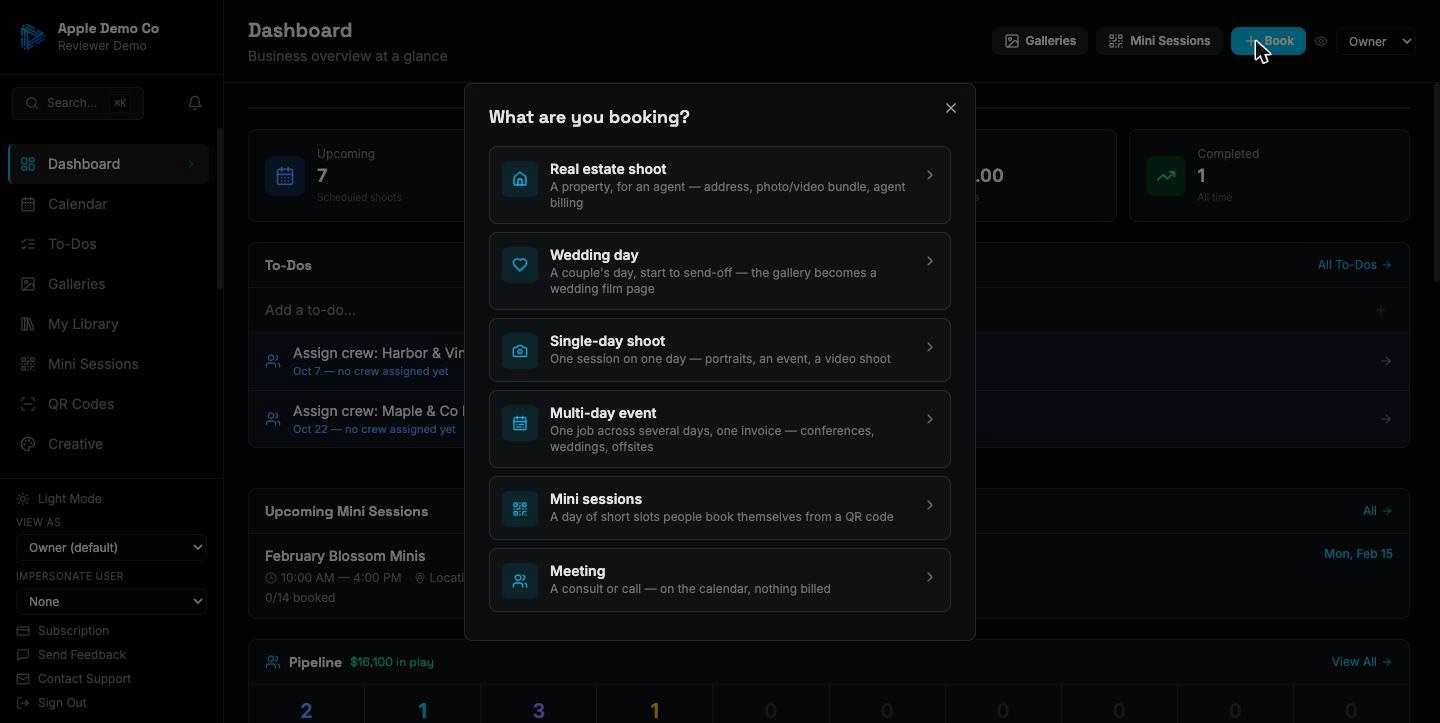
Task: Open the Impersonate User dropdown
Action: tap(111, 601)
